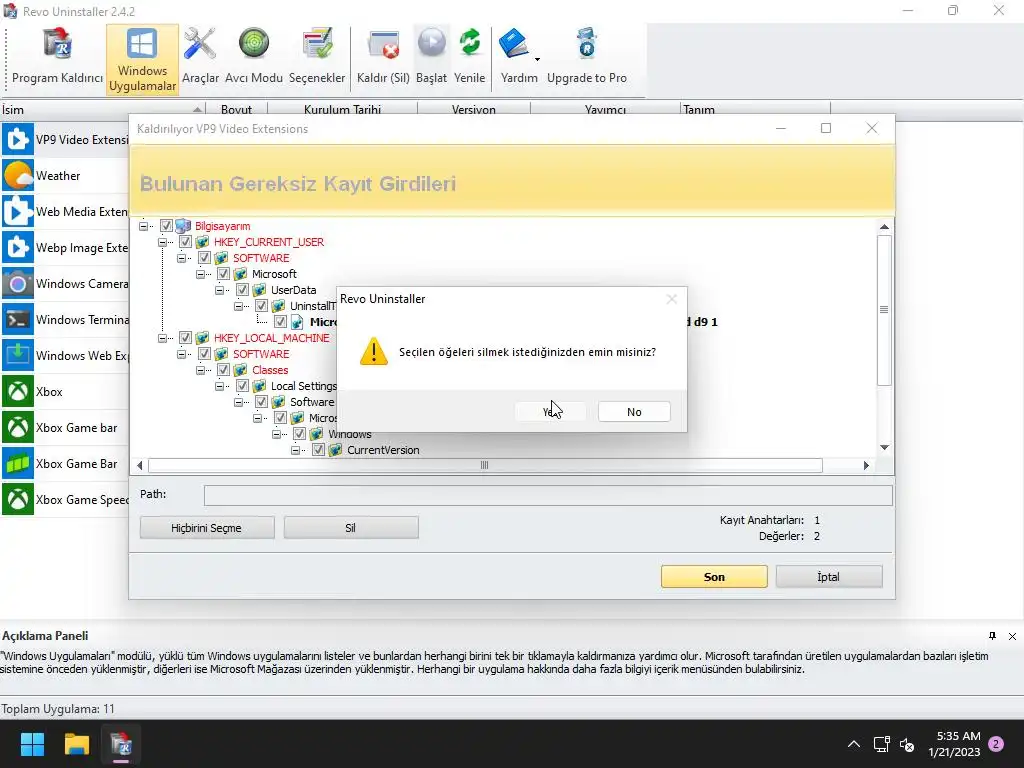Toggle the Classes node checkbox

click(x=223, y=370)
